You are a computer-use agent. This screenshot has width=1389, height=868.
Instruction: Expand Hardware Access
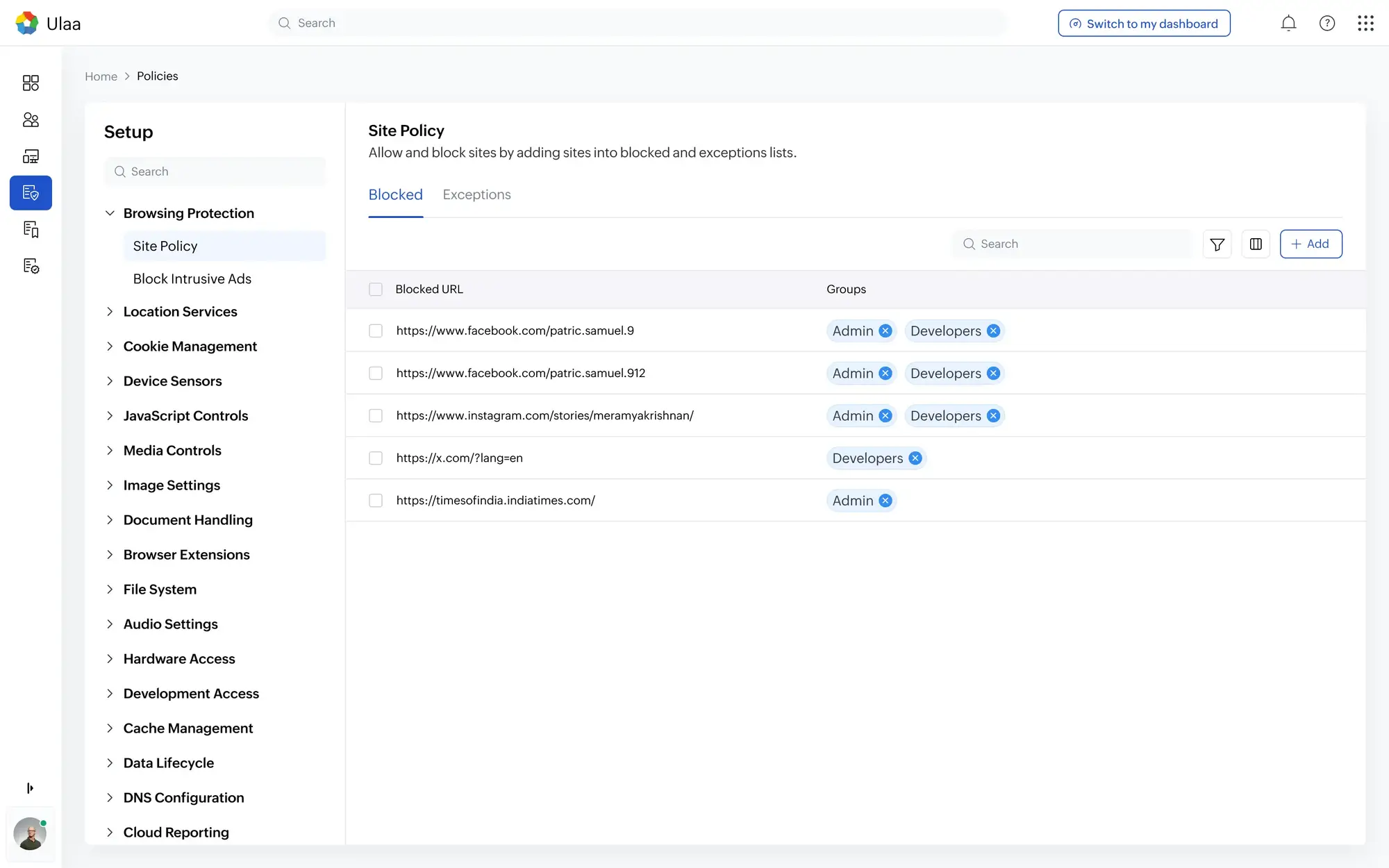tap(110, 659)
